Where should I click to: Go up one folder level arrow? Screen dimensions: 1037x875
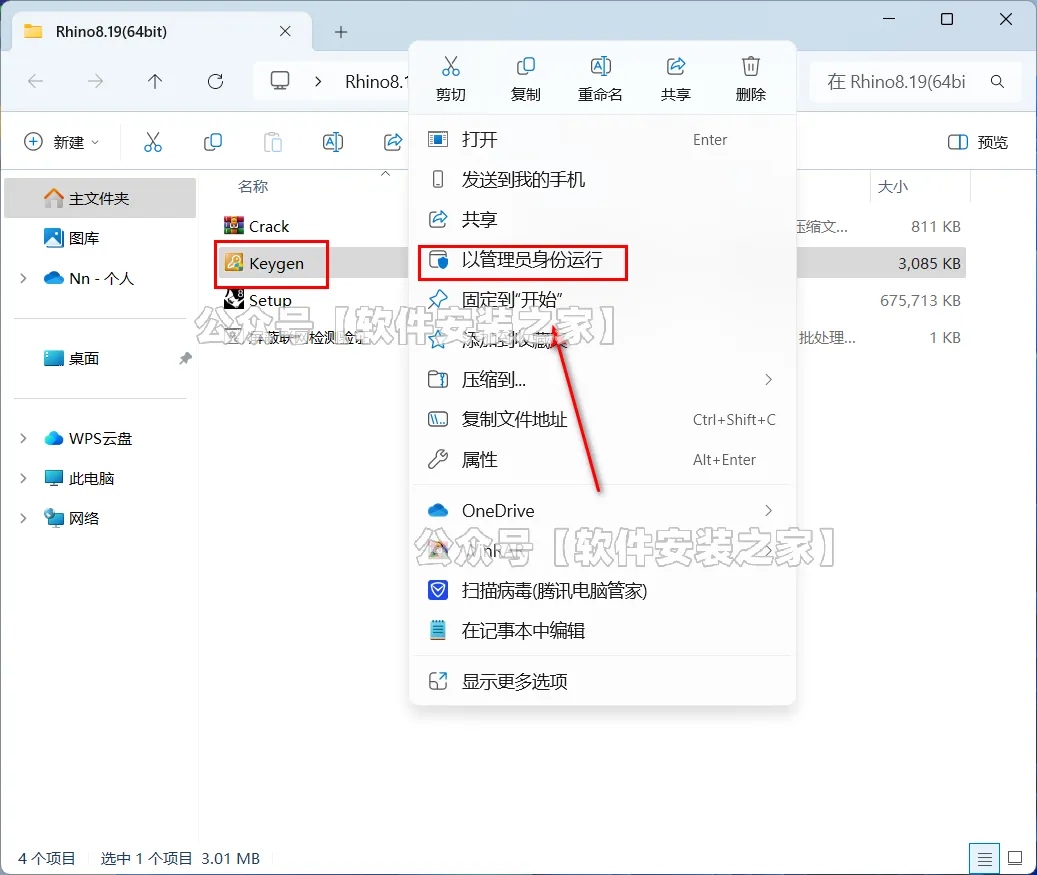pyautogui.click(x=155, y=81)
